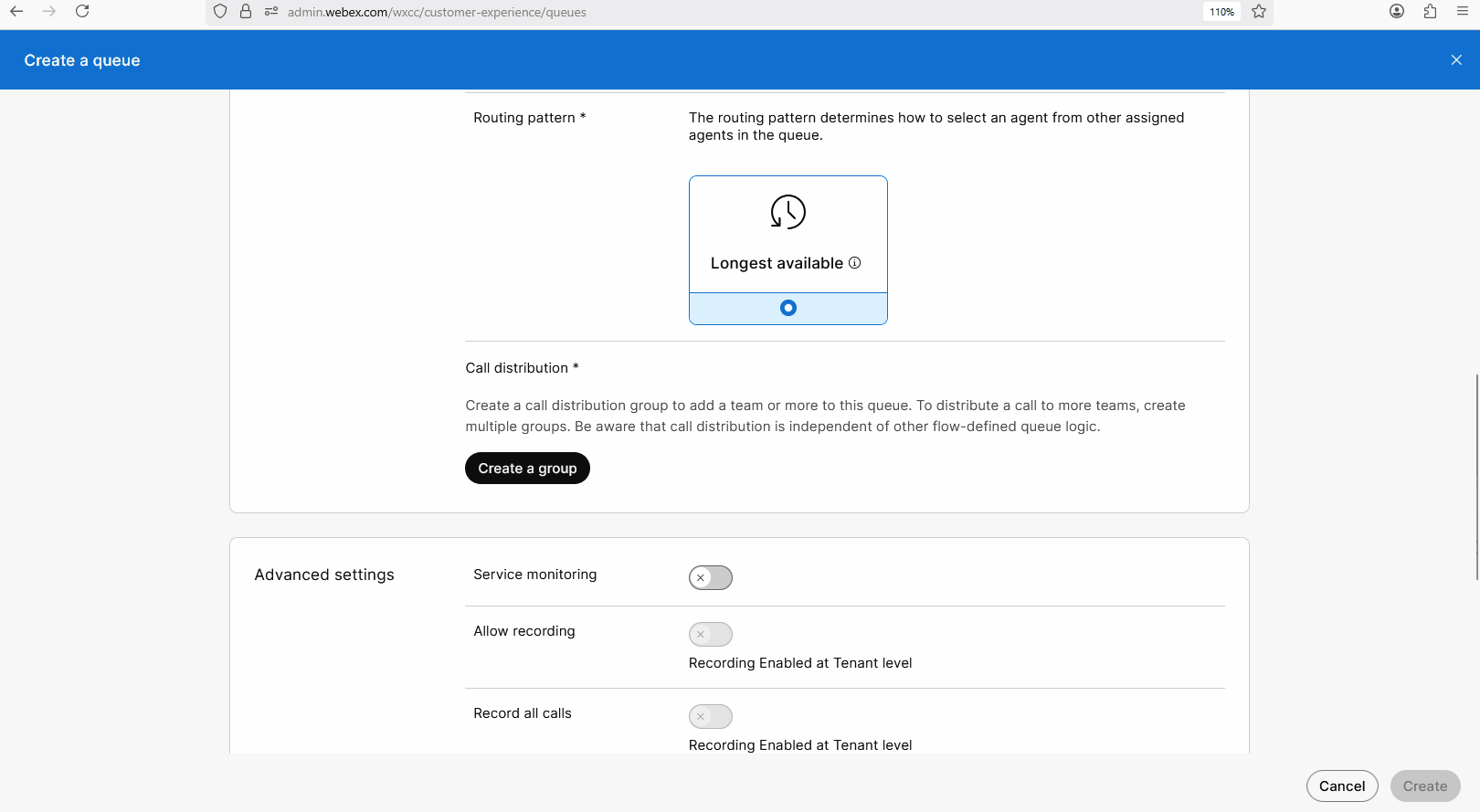
Task: Open the browser hamburger menu
Action: click(1462, 11)
